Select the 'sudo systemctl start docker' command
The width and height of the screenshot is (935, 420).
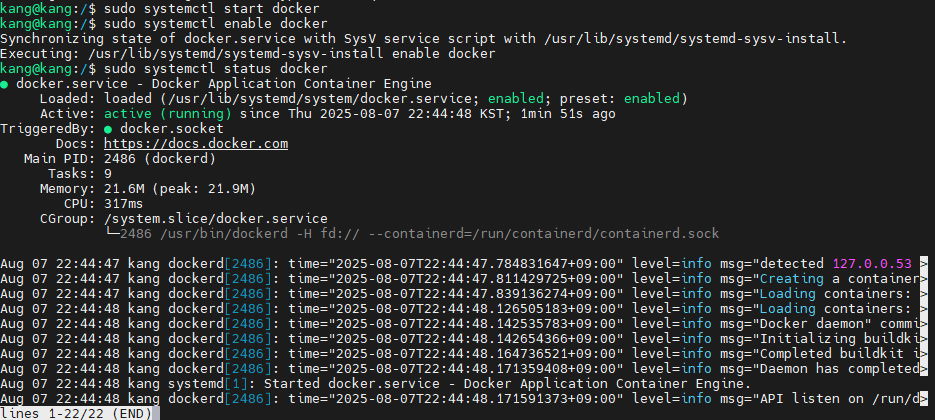(211, 9)
